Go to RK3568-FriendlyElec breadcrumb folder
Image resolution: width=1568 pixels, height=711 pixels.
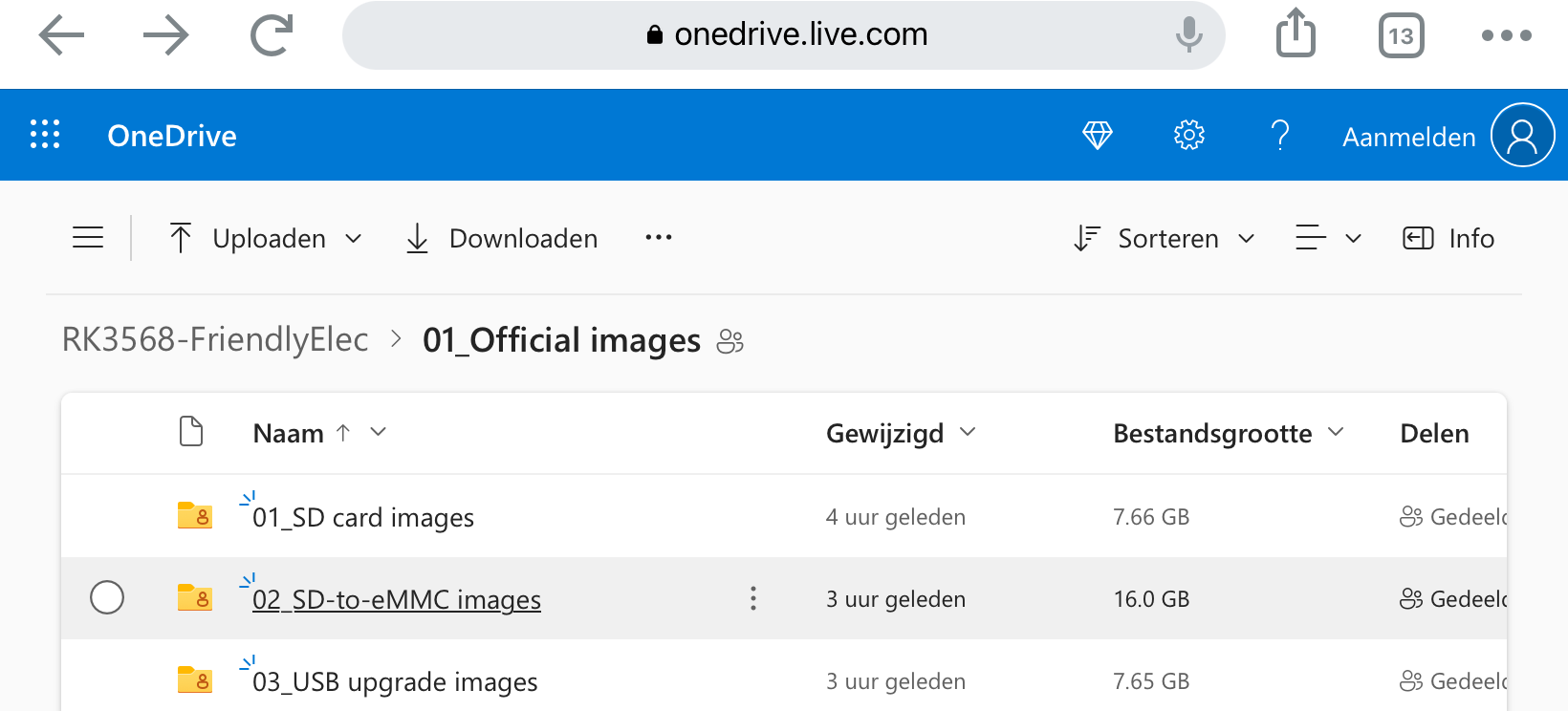215,339
